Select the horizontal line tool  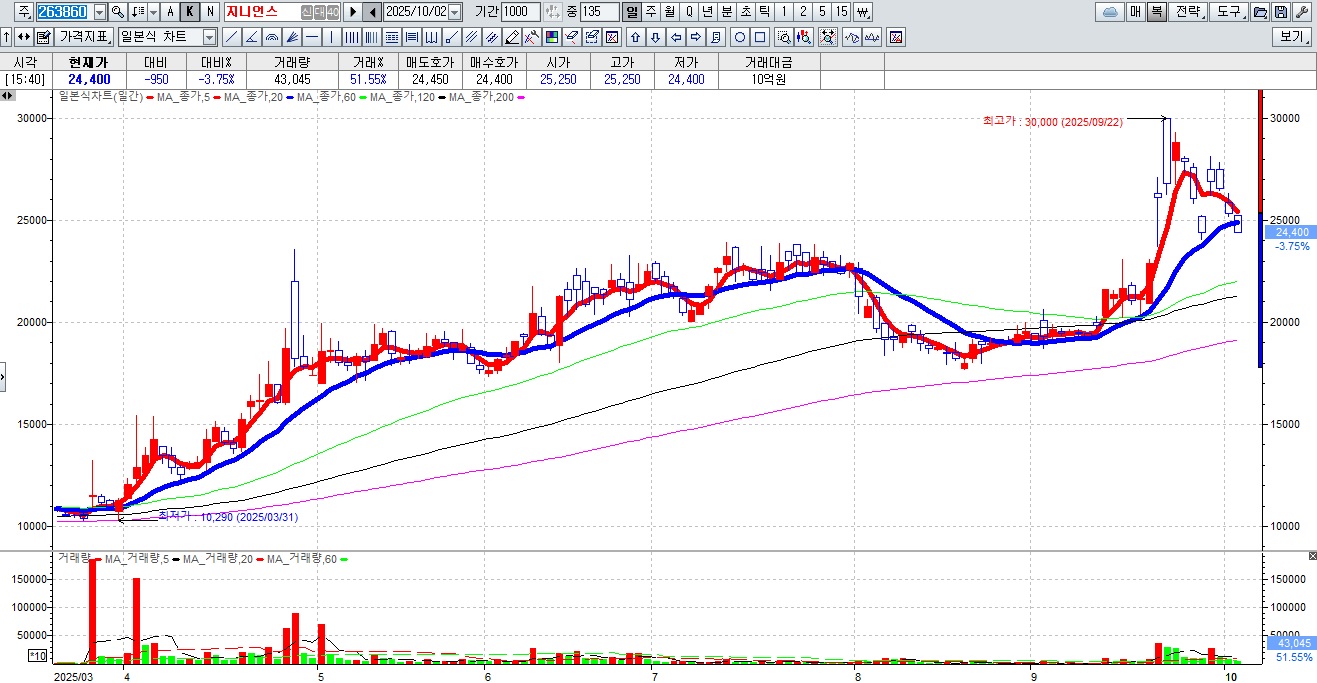[311, 37]
